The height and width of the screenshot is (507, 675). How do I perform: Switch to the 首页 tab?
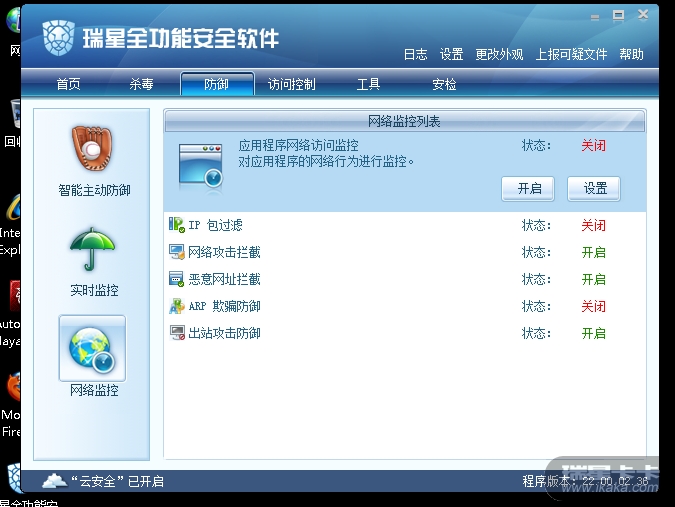tap(68, 84)
